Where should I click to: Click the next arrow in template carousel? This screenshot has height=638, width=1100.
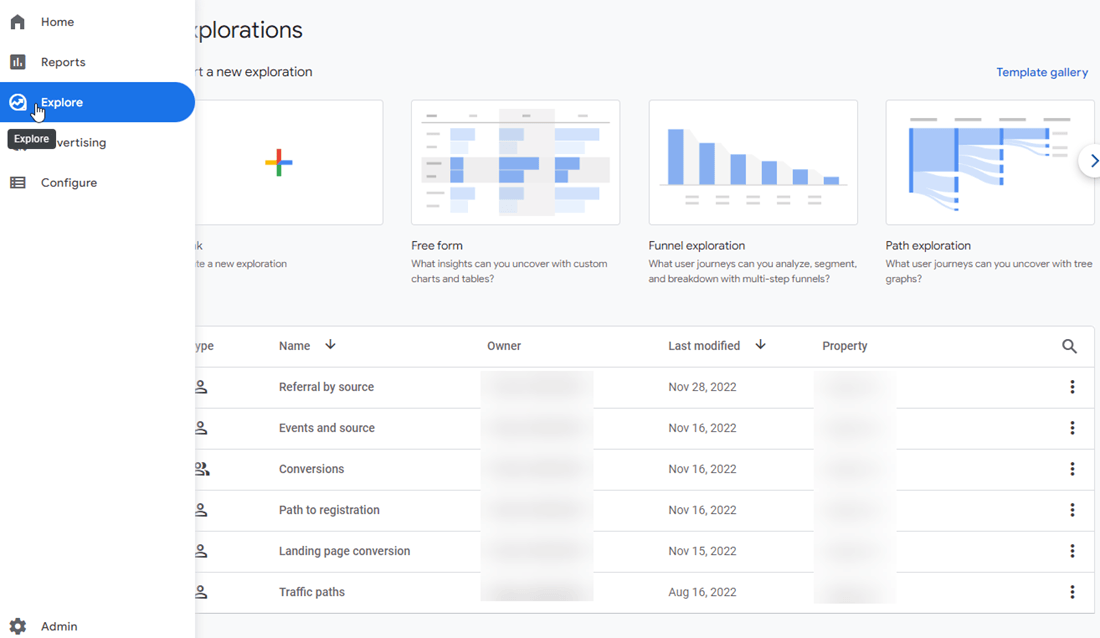coord(1092,161)
